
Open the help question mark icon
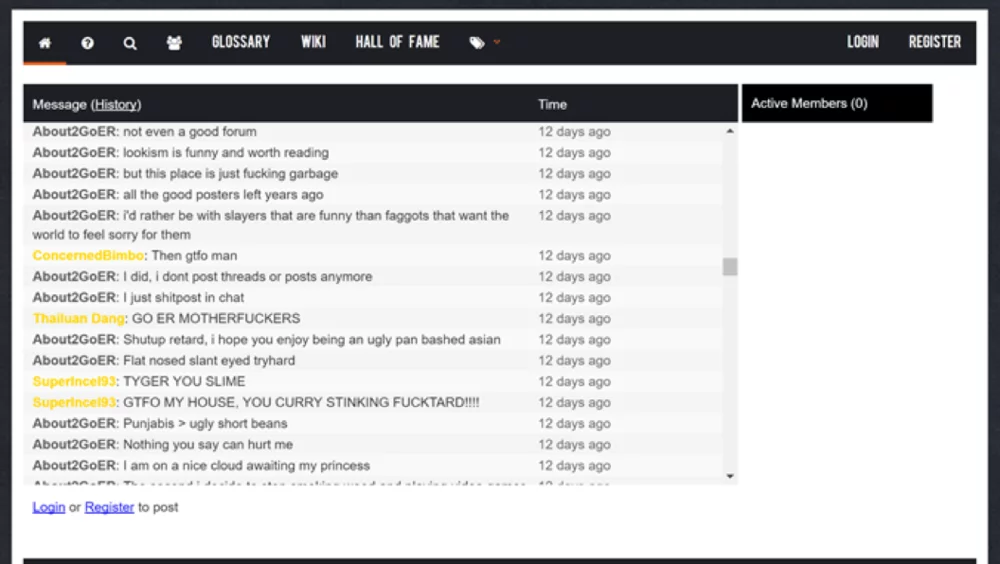(x=88, y=43)
